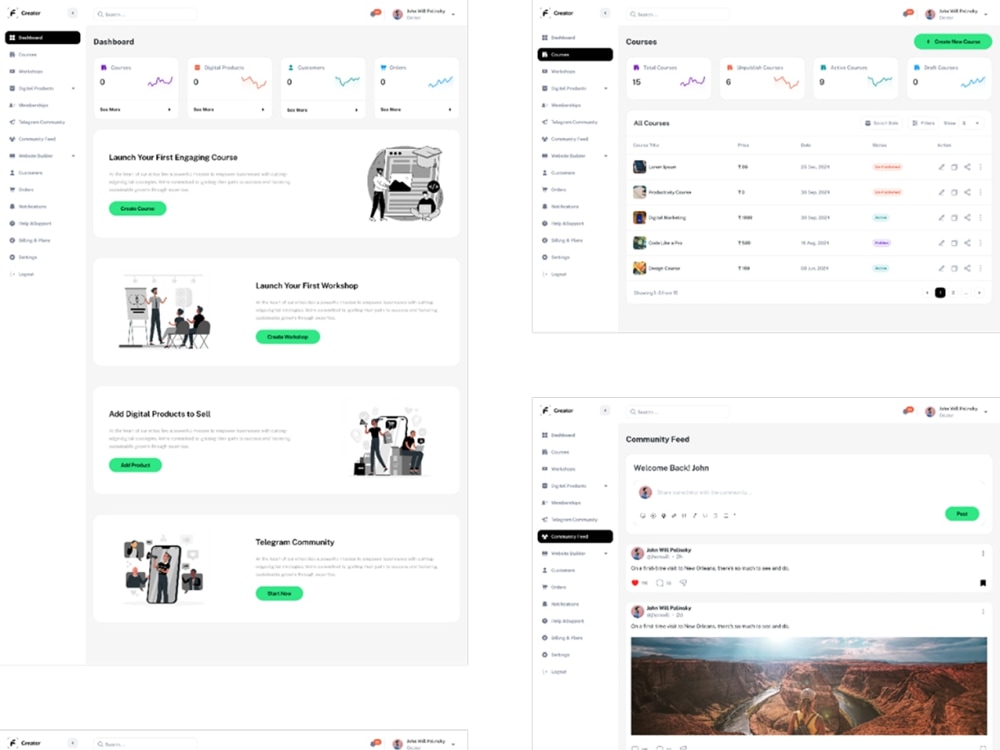1000x750 pixels.
Task: Click the Post button in Community Feed
Action: tap(962, 514)
